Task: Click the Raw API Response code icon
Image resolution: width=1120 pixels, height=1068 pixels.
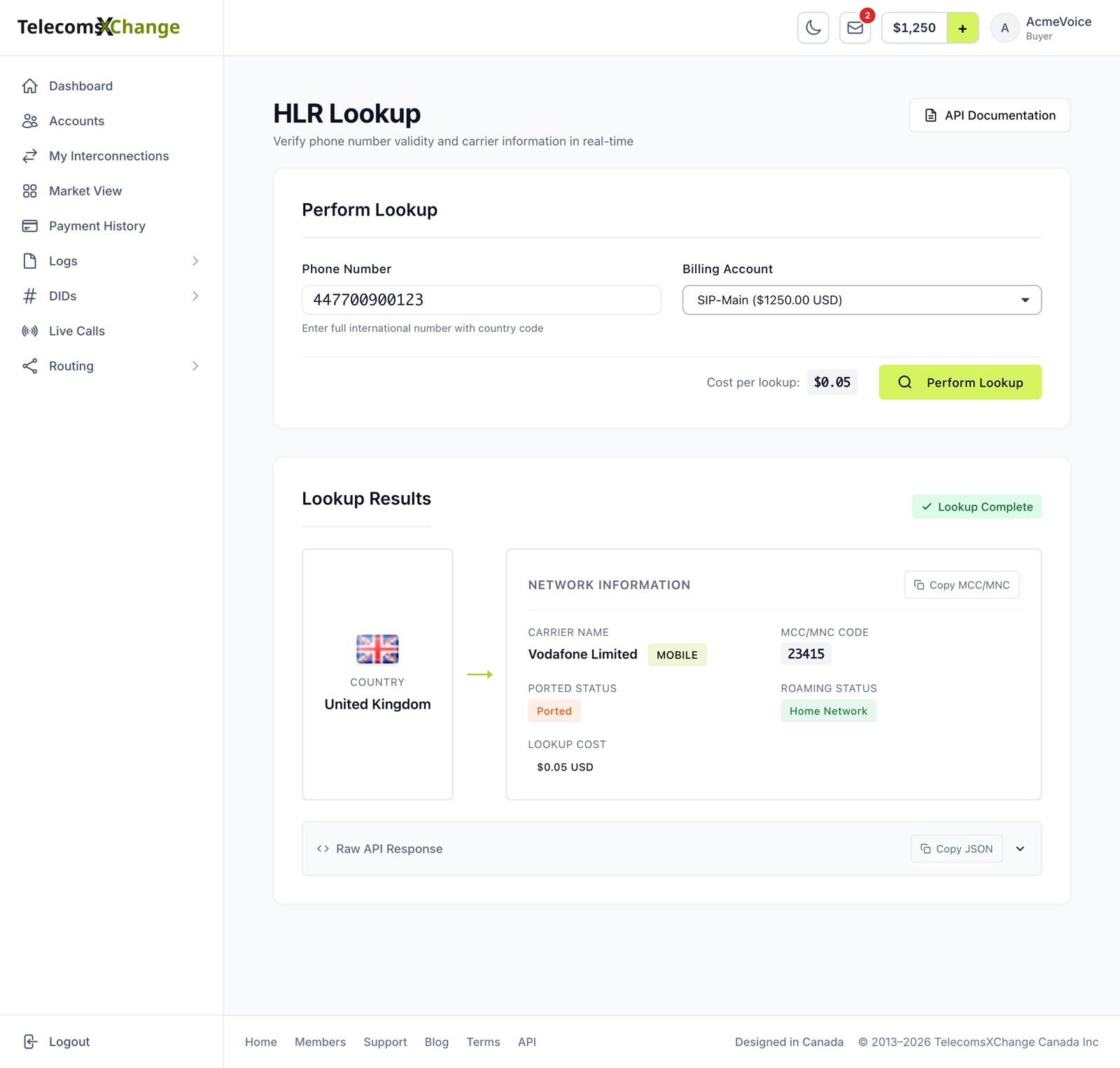Action: 323,849
